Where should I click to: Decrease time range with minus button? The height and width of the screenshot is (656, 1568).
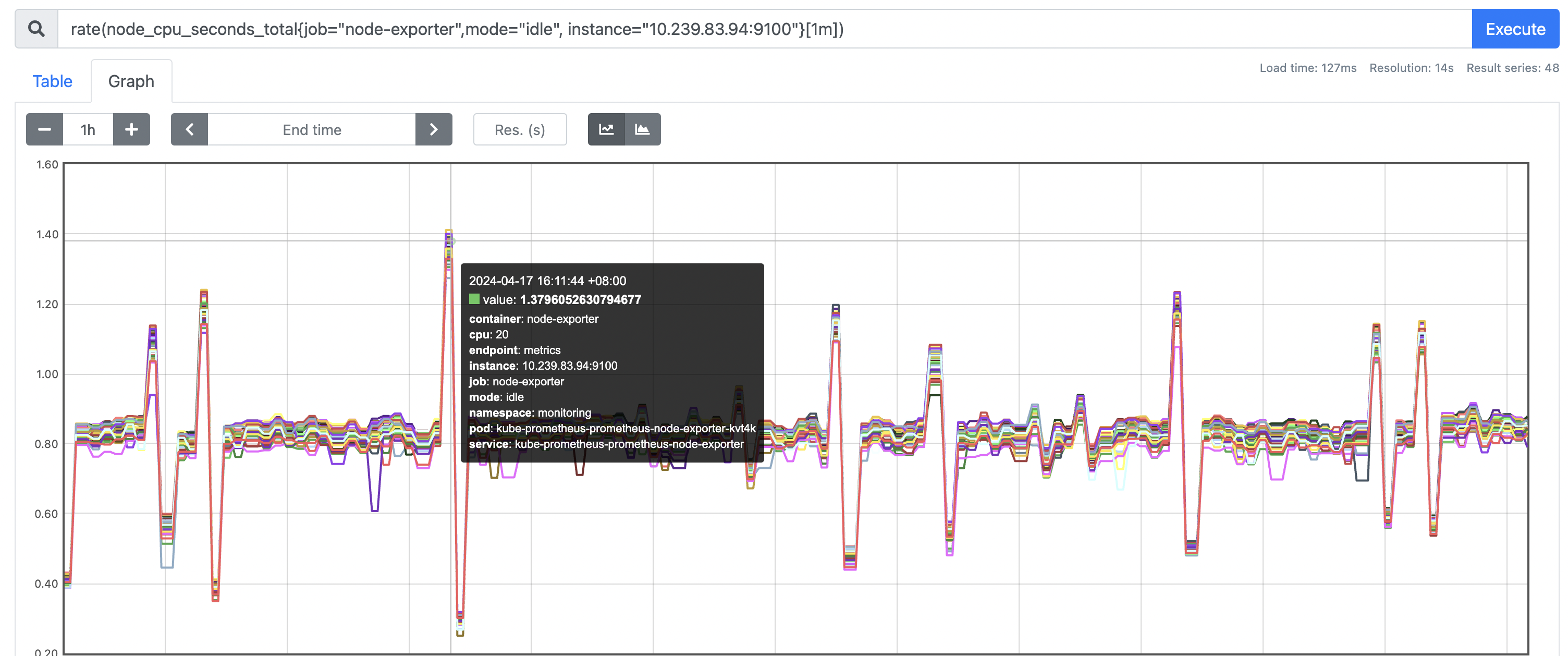point(44,129)
